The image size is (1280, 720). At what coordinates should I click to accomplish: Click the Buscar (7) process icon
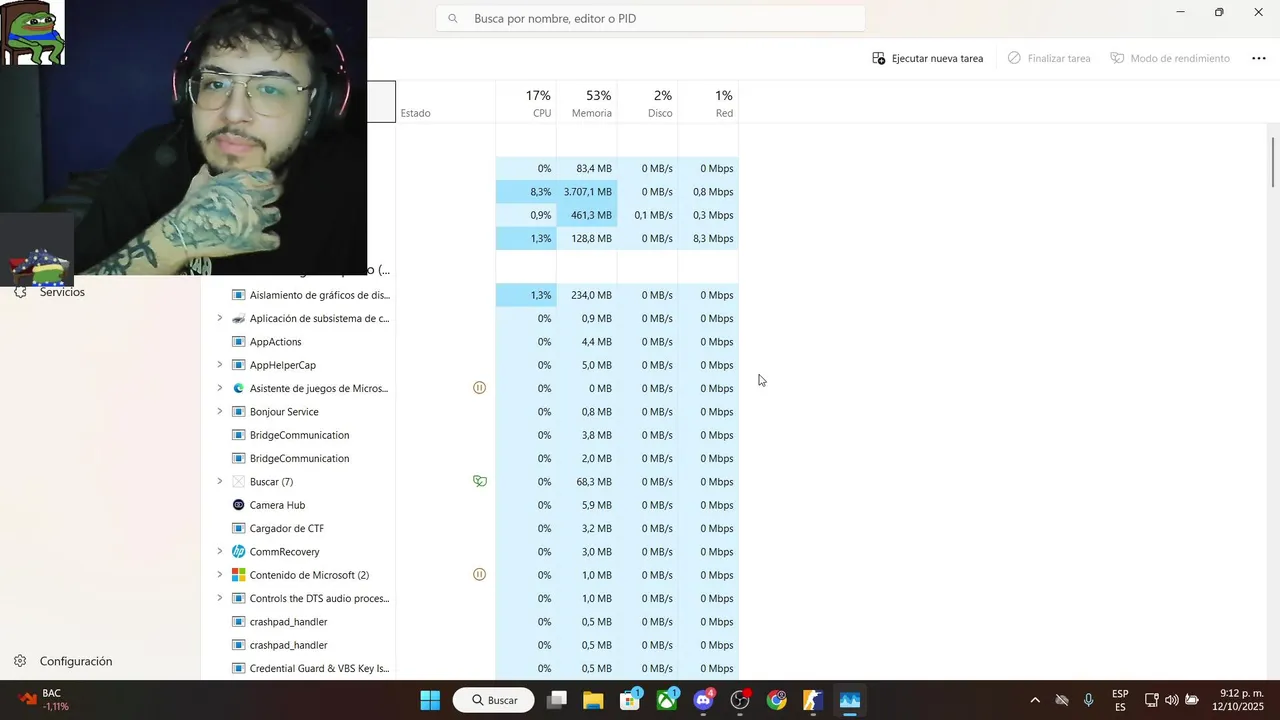point(238,482)
